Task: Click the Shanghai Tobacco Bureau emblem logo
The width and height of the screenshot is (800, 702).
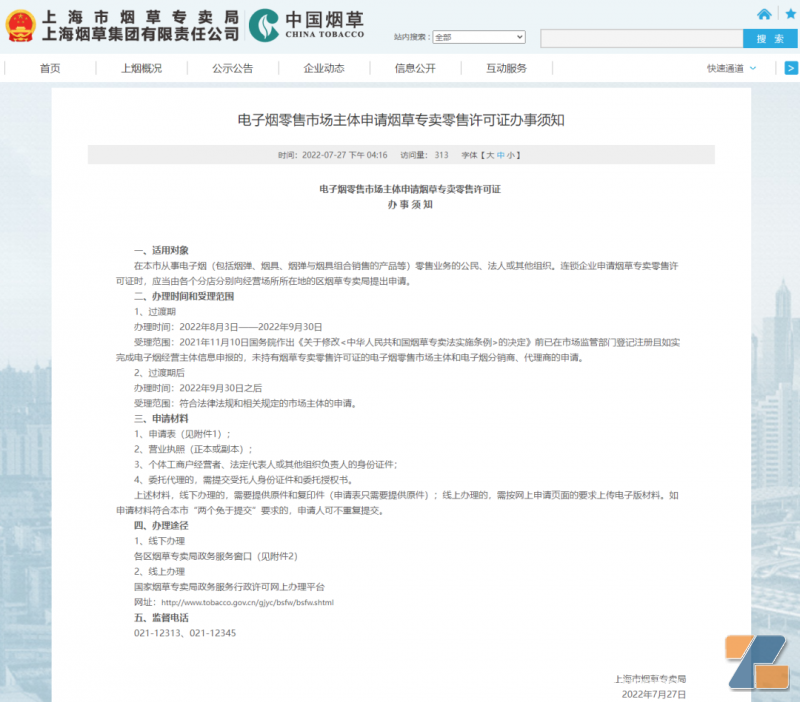Action: tap(20, 27)
